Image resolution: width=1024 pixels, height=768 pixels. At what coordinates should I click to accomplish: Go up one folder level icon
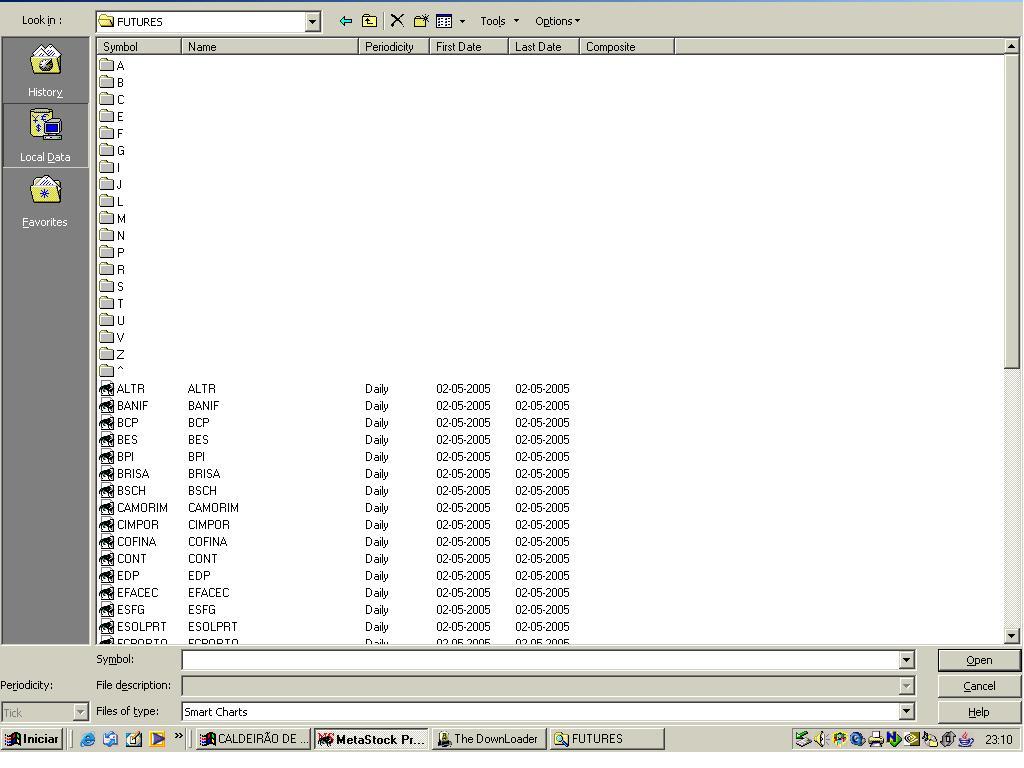pos(370,22)
